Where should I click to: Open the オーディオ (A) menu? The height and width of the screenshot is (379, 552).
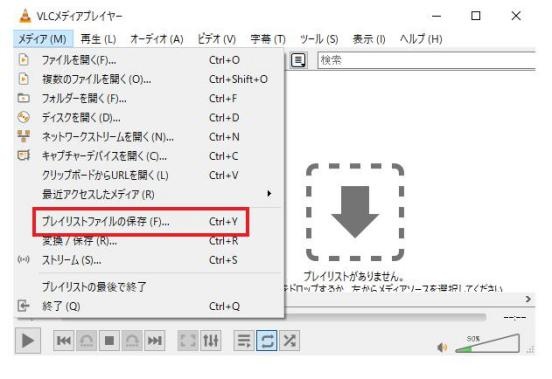(x=157, y=39)
